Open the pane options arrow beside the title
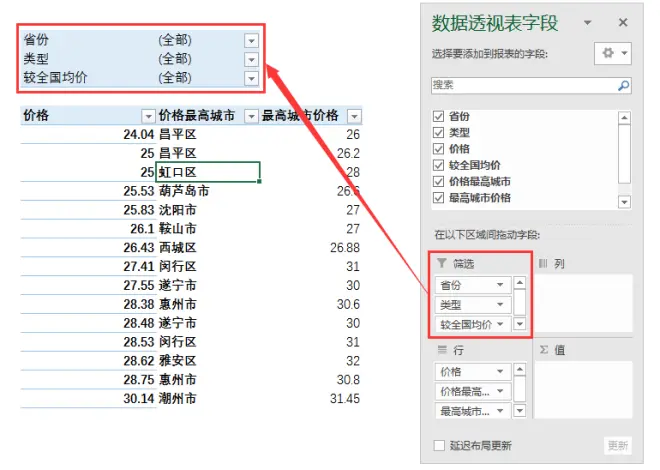 [588, 23]
